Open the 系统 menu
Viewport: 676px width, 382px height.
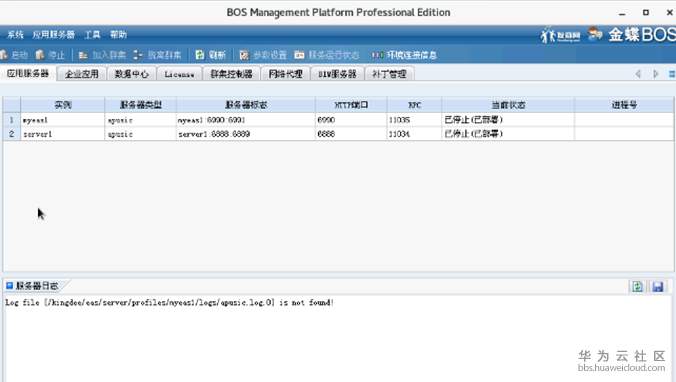point(15,34)
